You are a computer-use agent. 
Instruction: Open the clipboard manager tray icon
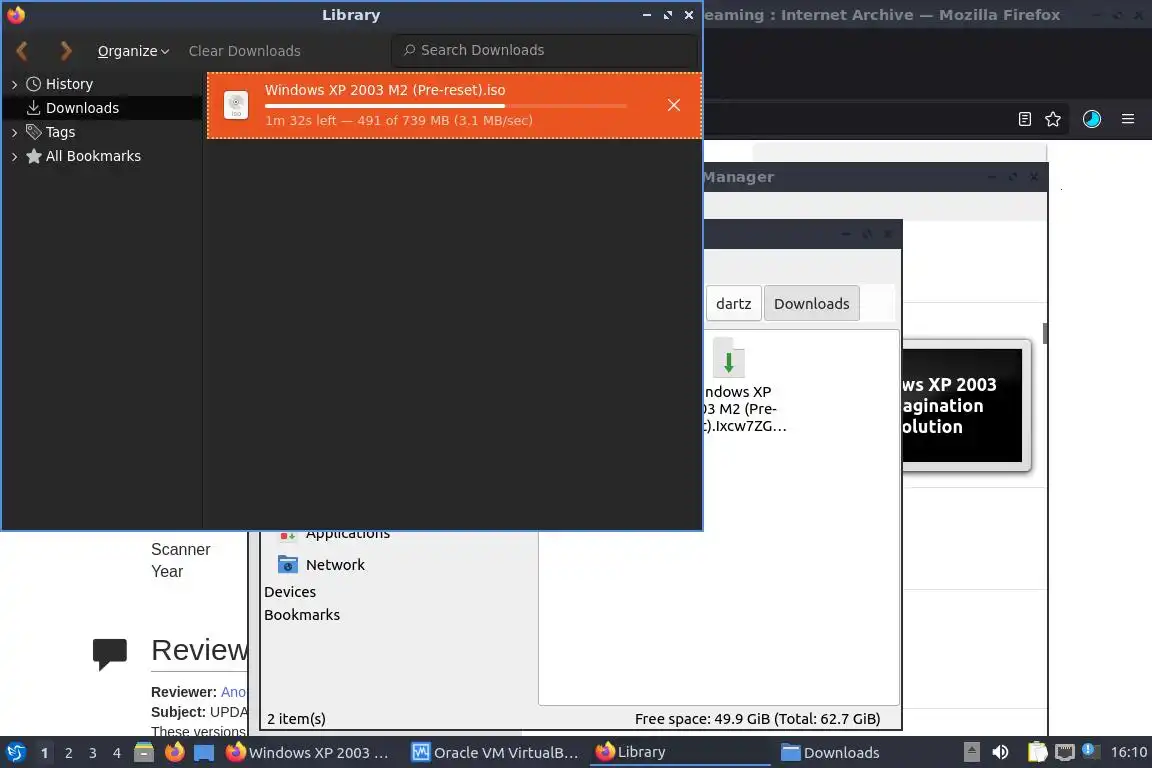(x=1037, y=752)
